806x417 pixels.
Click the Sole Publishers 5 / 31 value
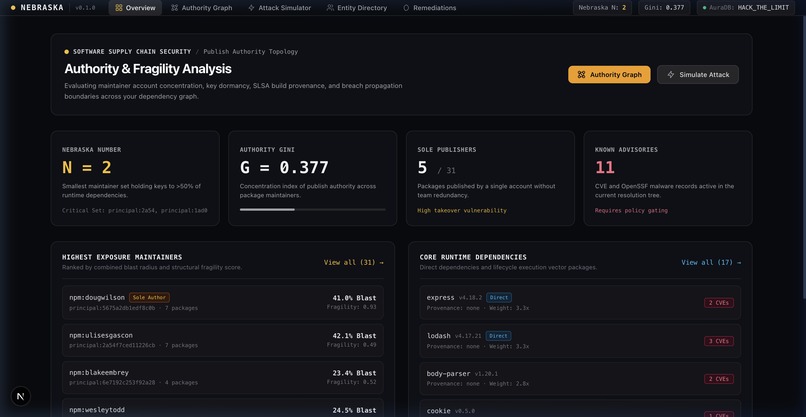436,168
